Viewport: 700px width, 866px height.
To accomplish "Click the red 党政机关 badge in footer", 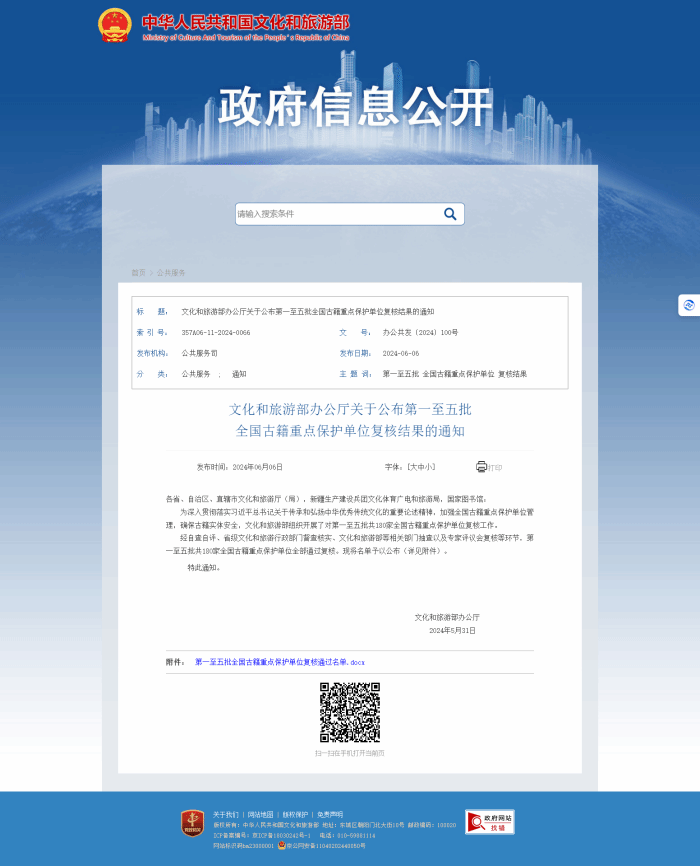I will 192,823.
